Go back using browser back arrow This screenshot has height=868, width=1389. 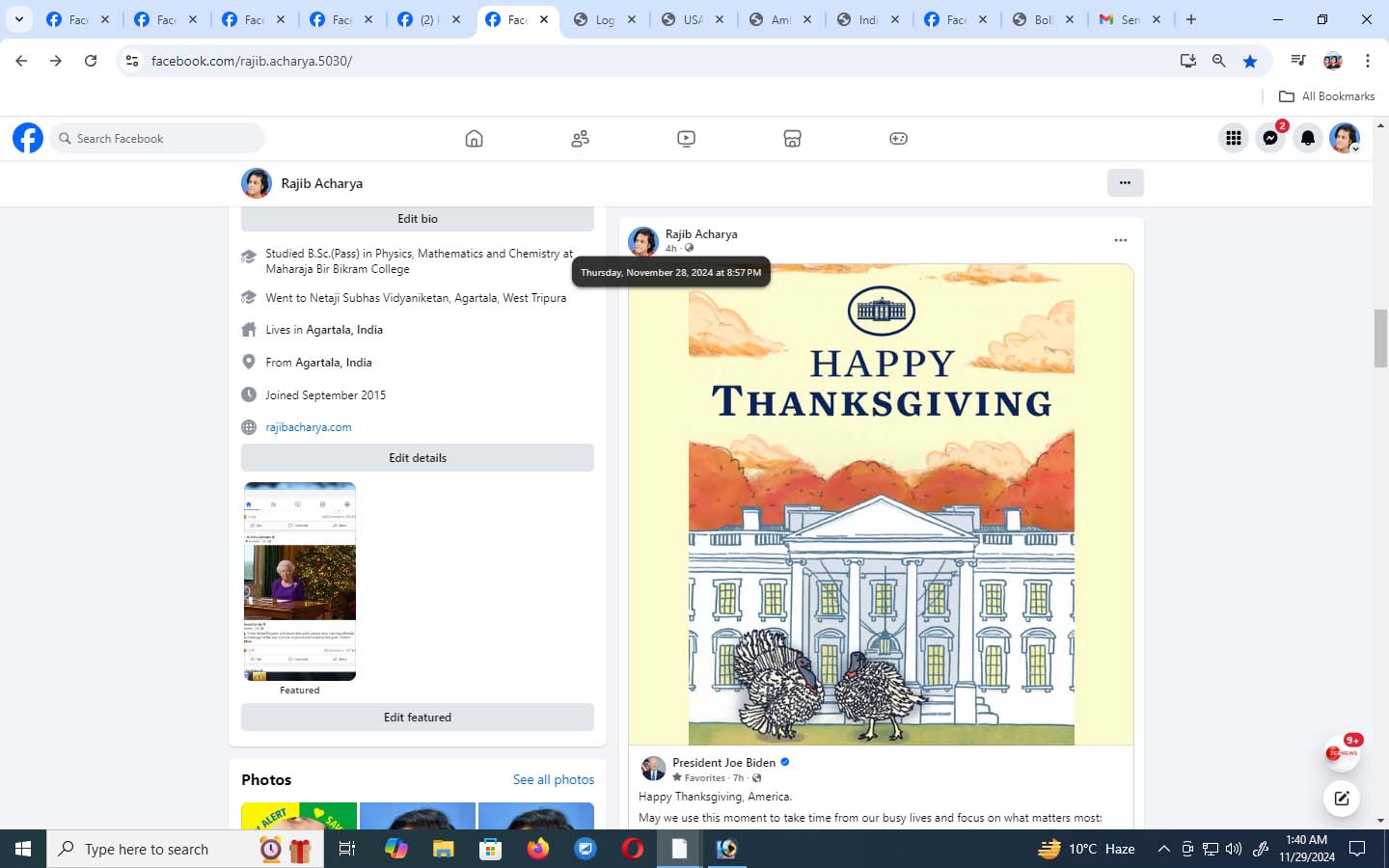pyautogui.click(x=21, y=61)
